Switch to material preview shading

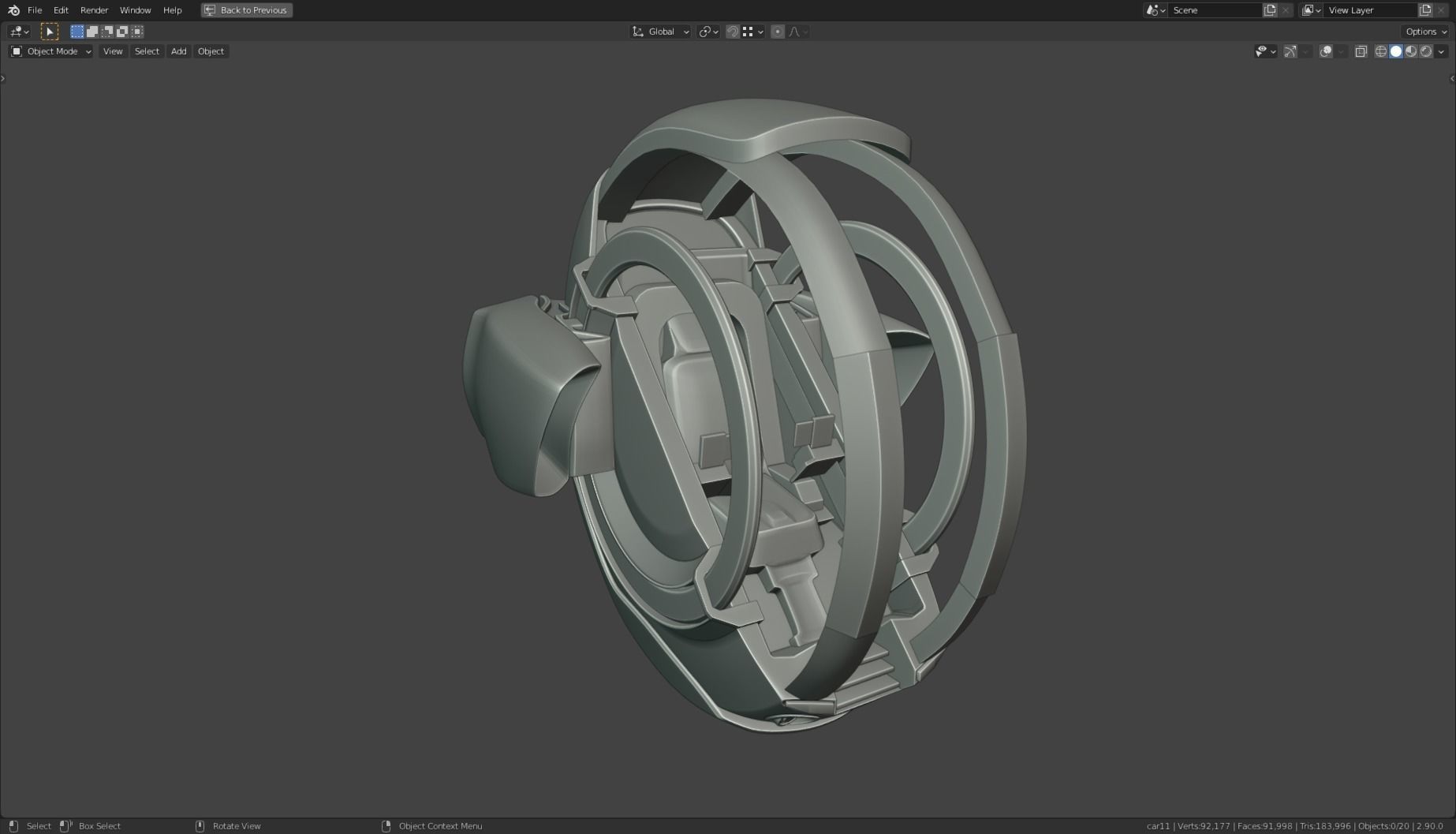pyautogui.click(x=1411, y=51)
